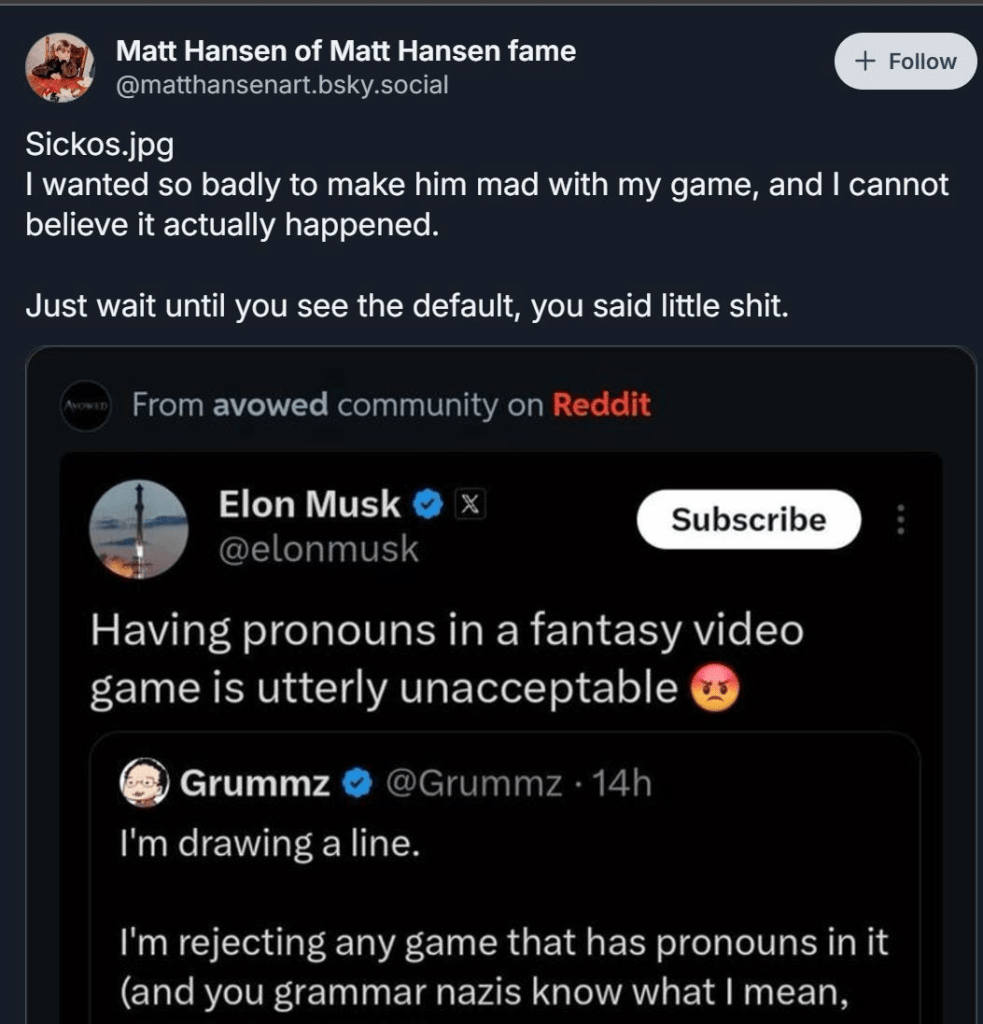The height and width of the screenshot is (1024, 983).
Task: Click Grummz's avatar icon
Action: pyautogui.click(x=147, y=784)
